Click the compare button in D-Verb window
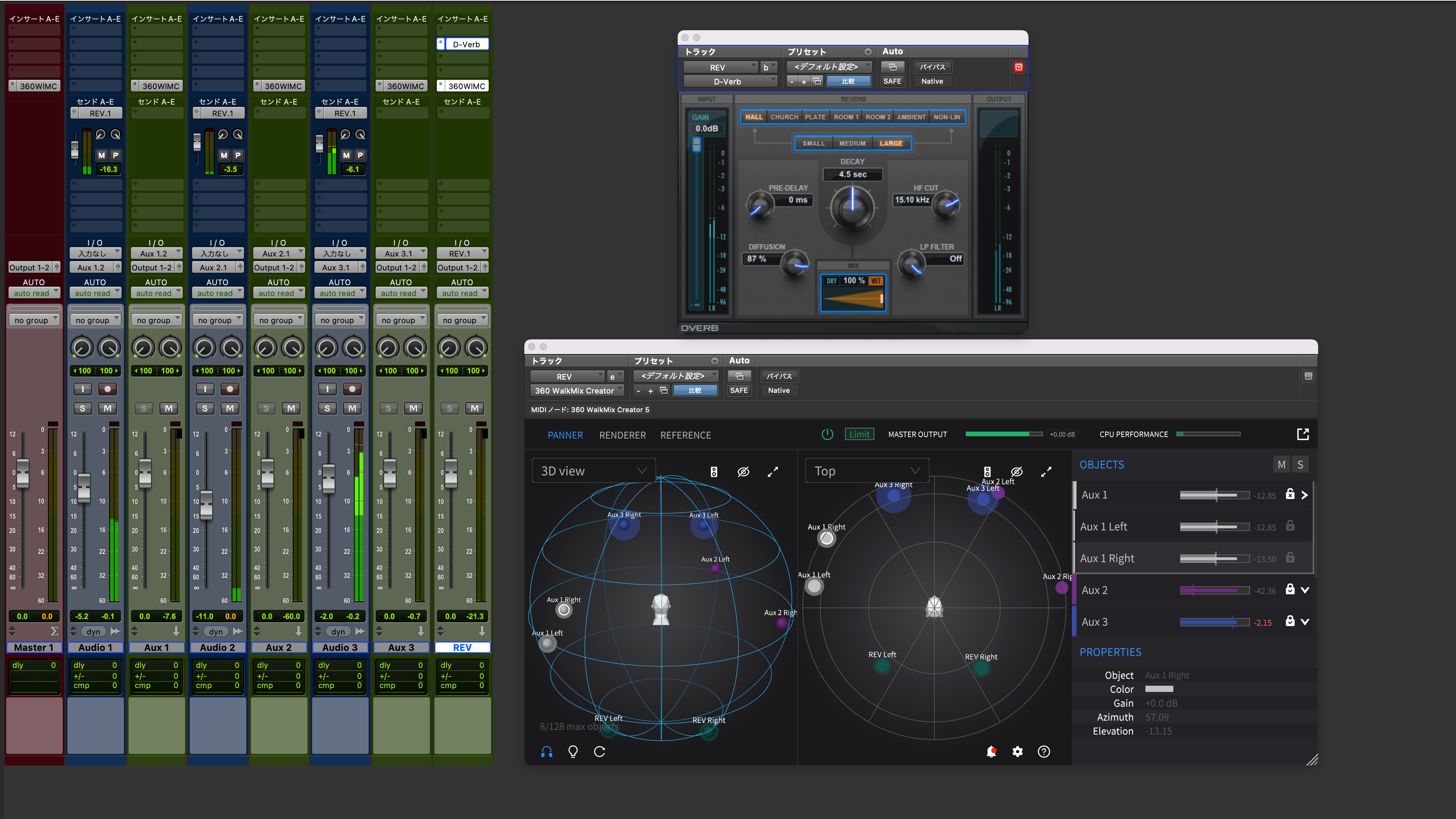Screen dimensions: 1456x819 (848, 81)
